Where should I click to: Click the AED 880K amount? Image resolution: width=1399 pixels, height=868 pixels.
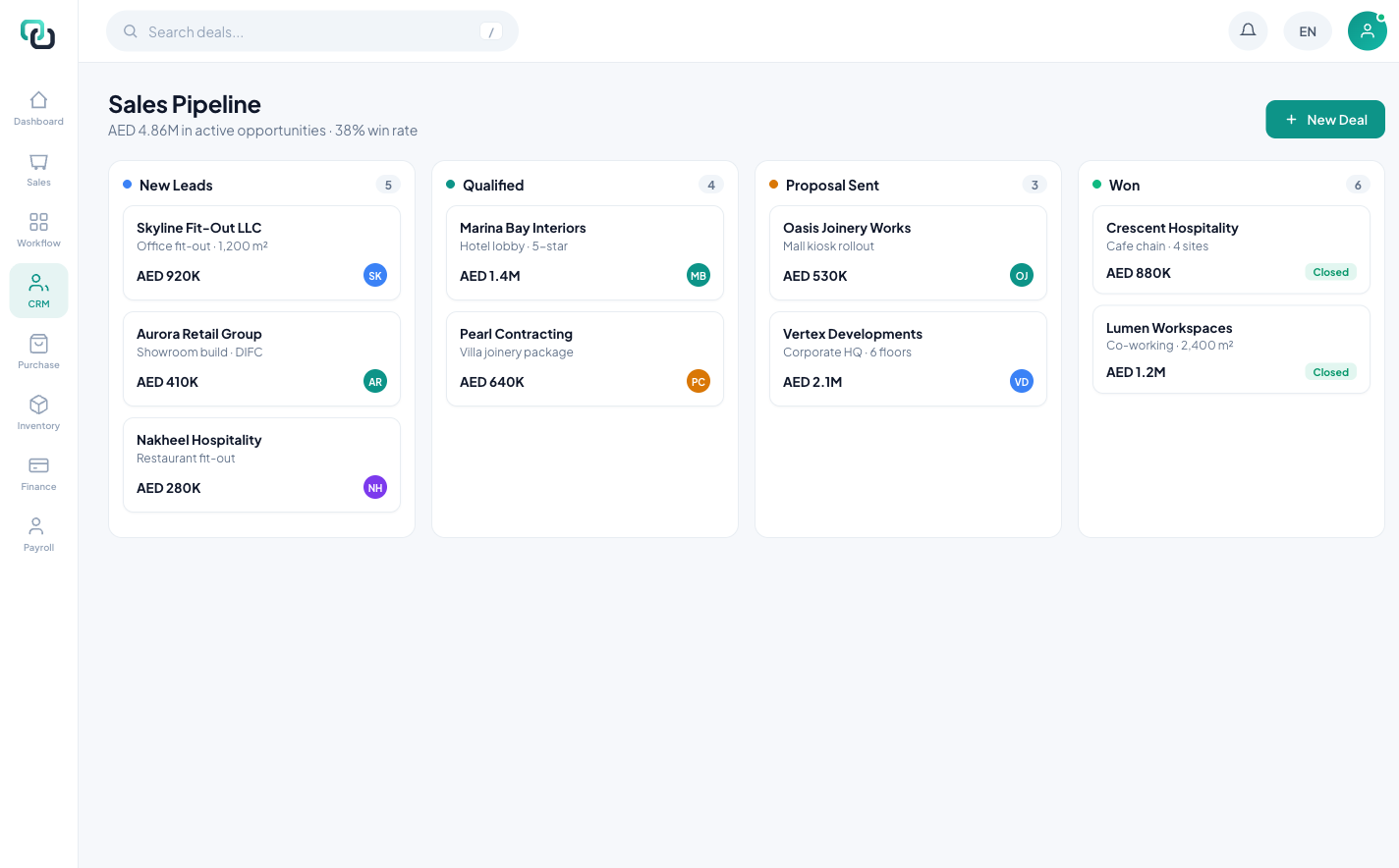(x=1139, y=273)
